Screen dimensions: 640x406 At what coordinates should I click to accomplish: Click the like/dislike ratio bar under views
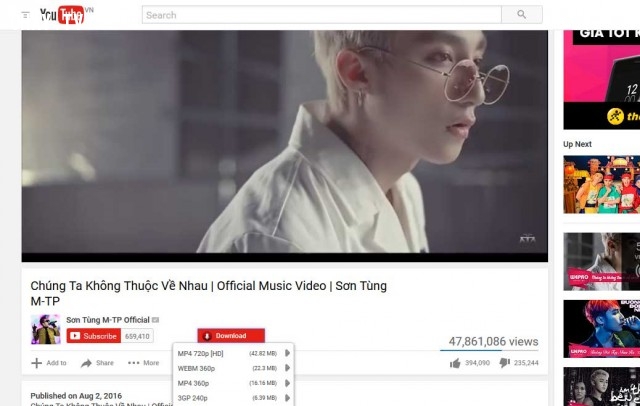click(489, 350)
